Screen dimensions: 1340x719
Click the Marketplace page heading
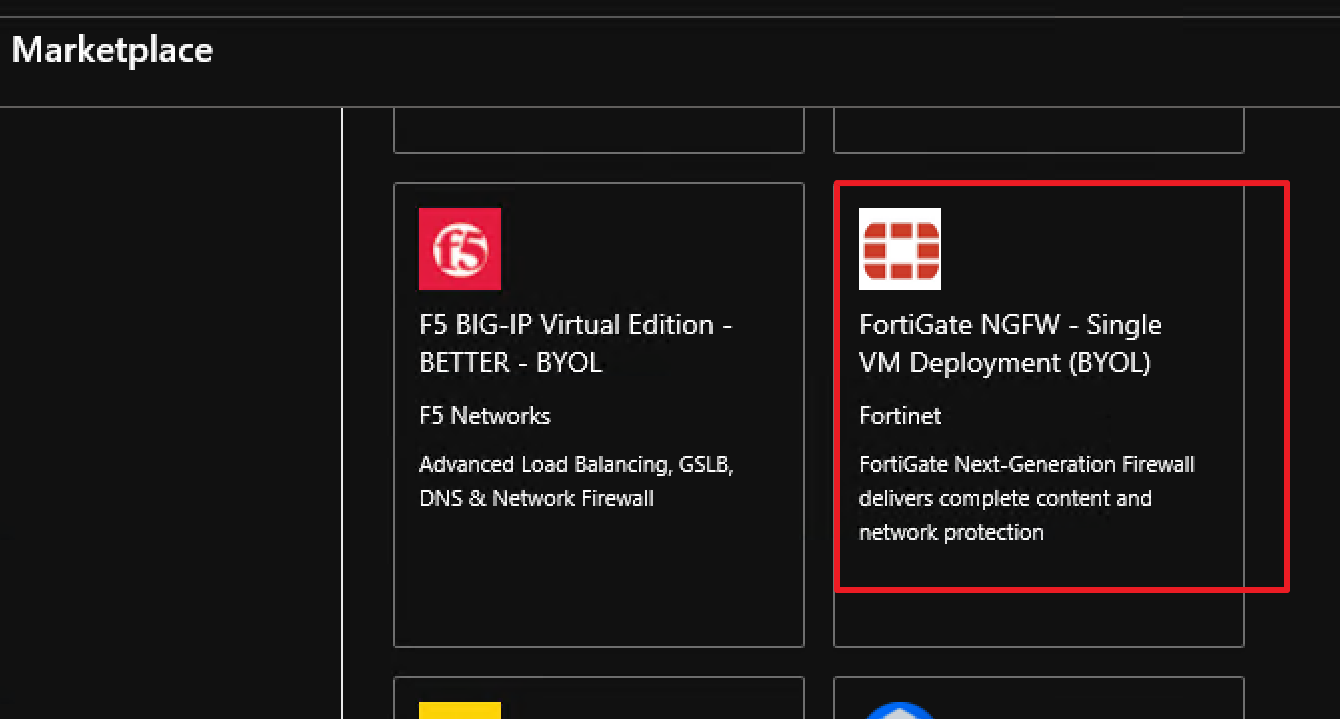[x=111, y=49]
